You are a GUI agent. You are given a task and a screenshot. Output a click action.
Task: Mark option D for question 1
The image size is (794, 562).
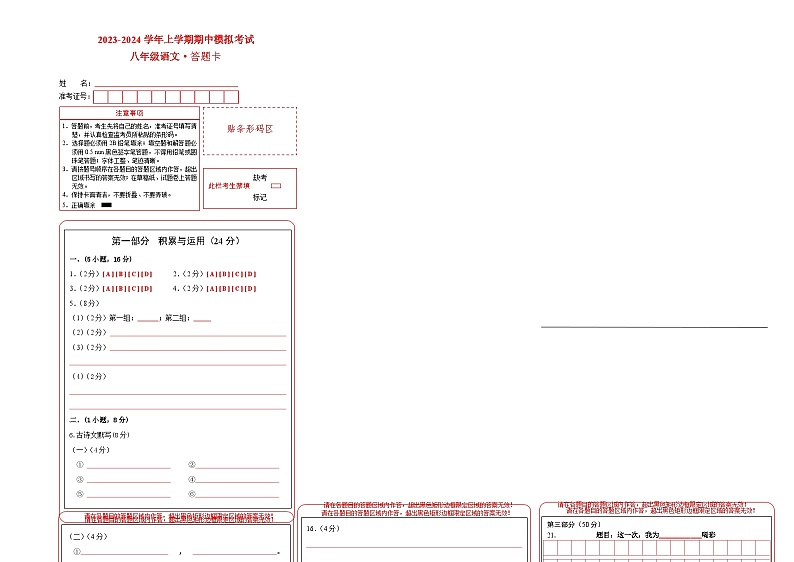146,274
